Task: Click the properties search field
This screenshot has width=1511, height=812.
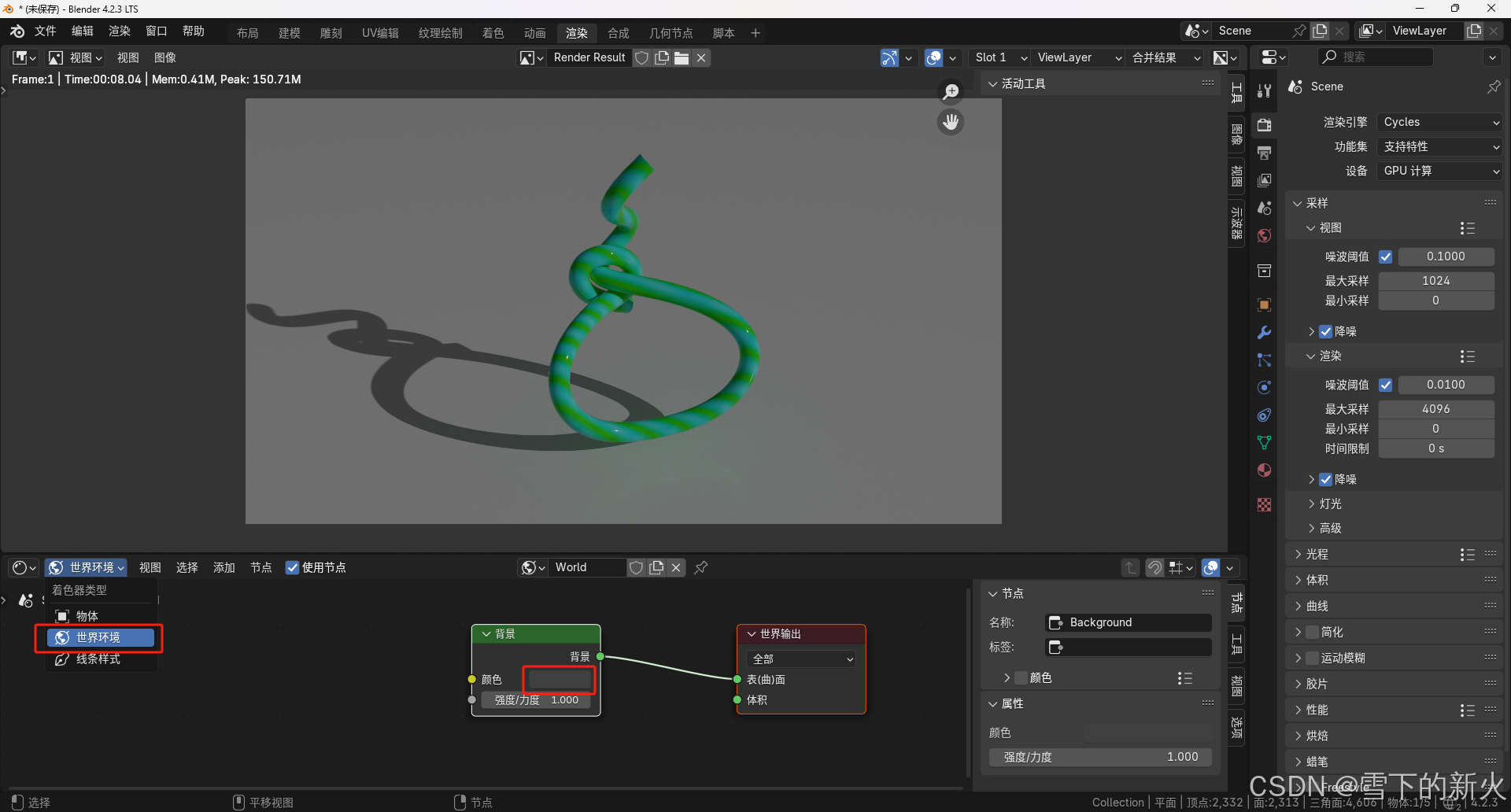Action: tap(1376, 57)
